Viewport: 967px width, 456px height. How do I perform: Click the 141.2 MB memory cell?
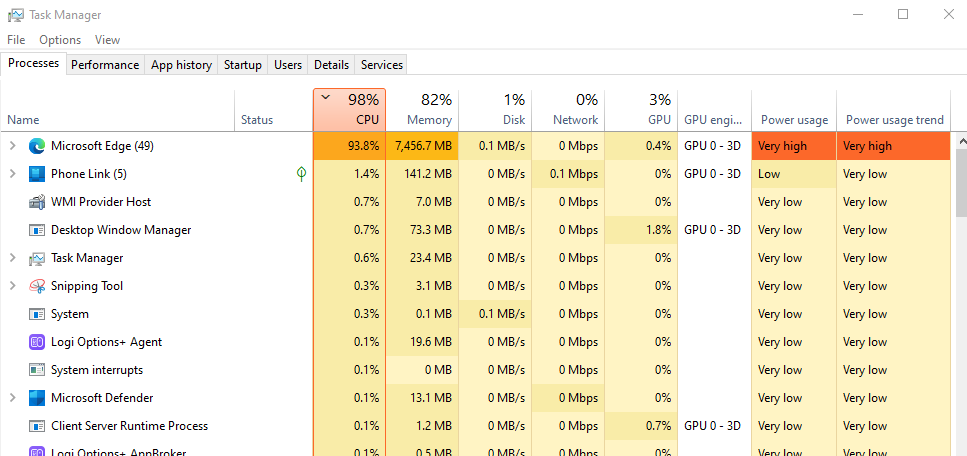(x=422, y=174)
